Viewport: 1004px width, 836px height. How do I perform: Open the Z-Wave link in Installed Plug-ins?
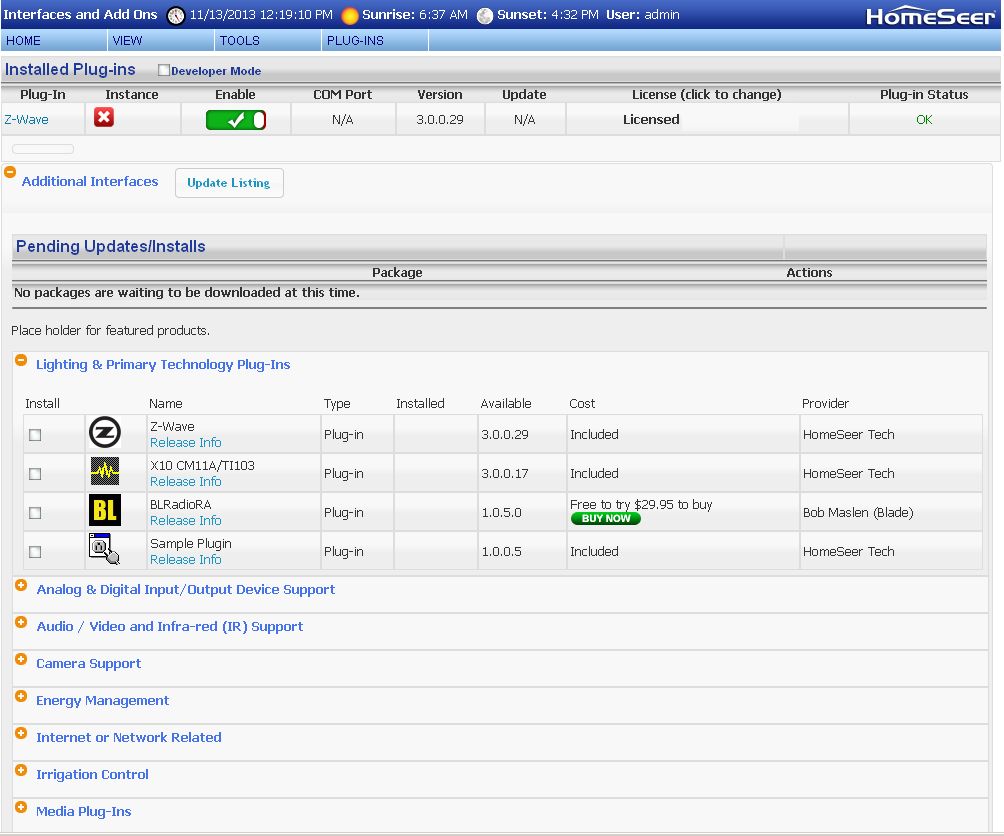26,120
